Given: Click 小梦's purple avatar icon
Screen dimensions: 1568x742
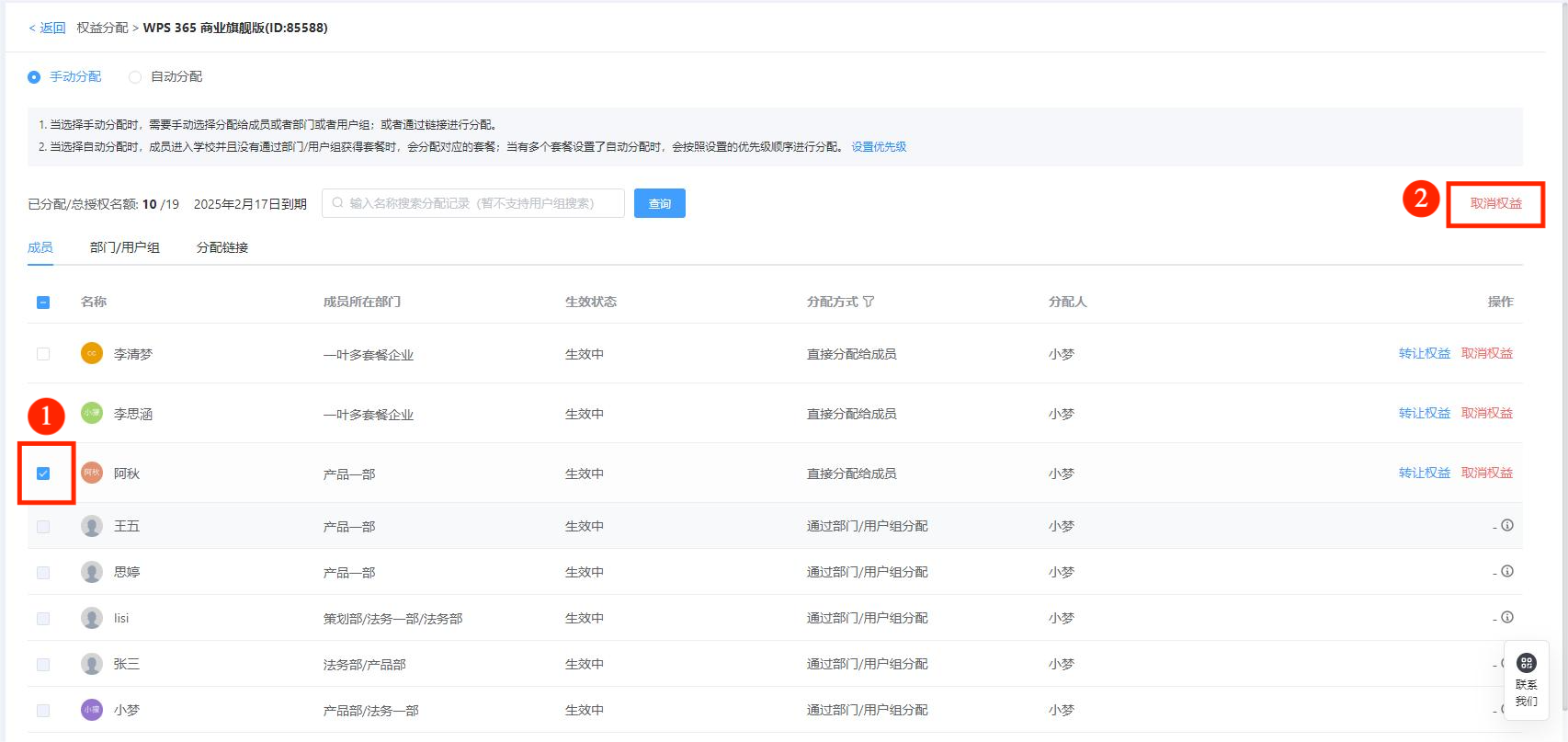Looking at the screenshot, I should [x=92, y=710].
